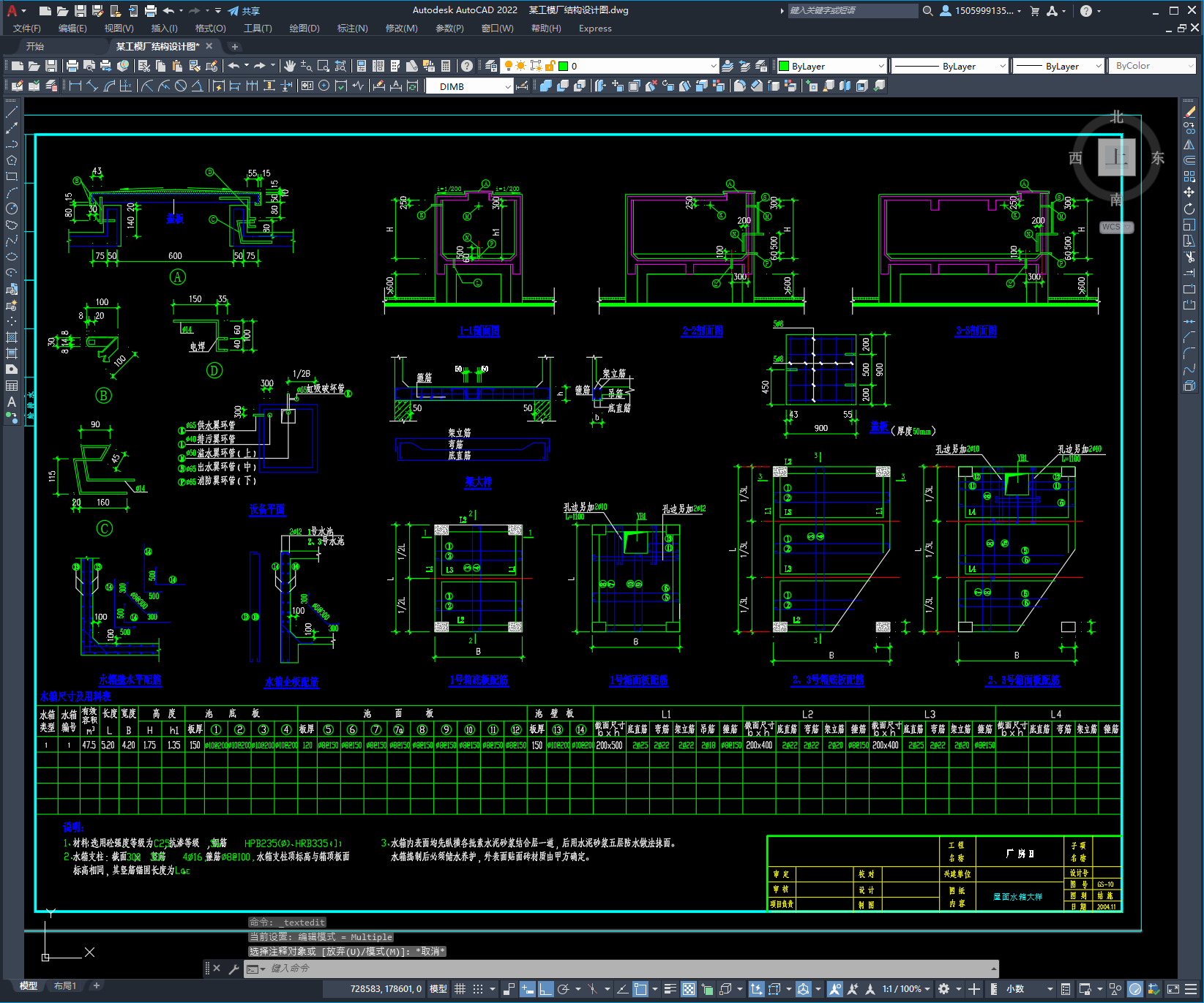Viewport: 1204px width, 1003px height.
Task: Toggle lineweight display in status bar
Action: coord(670,989)
